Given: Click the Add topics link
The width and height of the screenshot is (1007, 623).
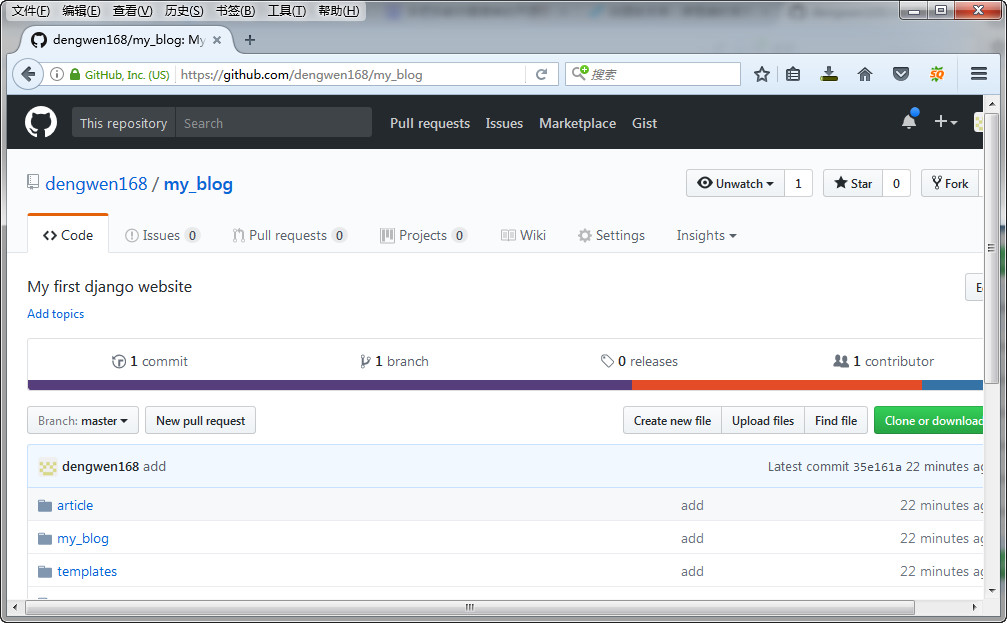Looking at the screenshot, I should [x=55, y=314].
